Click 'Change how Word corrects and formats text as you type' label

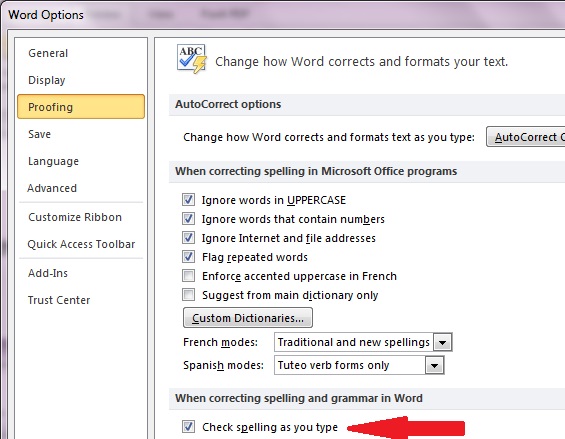(329, 137)
